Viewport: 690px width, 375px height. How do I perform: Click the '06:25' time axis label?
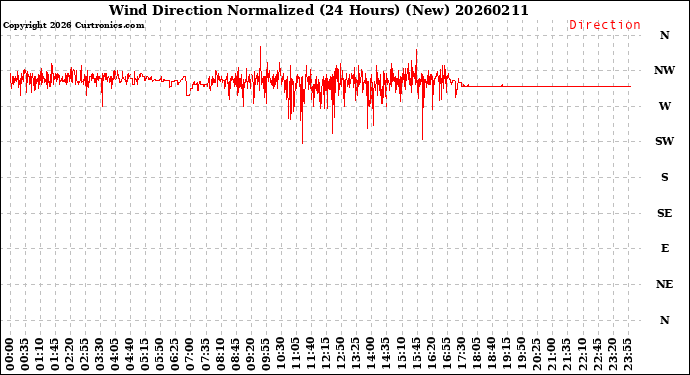175,355
